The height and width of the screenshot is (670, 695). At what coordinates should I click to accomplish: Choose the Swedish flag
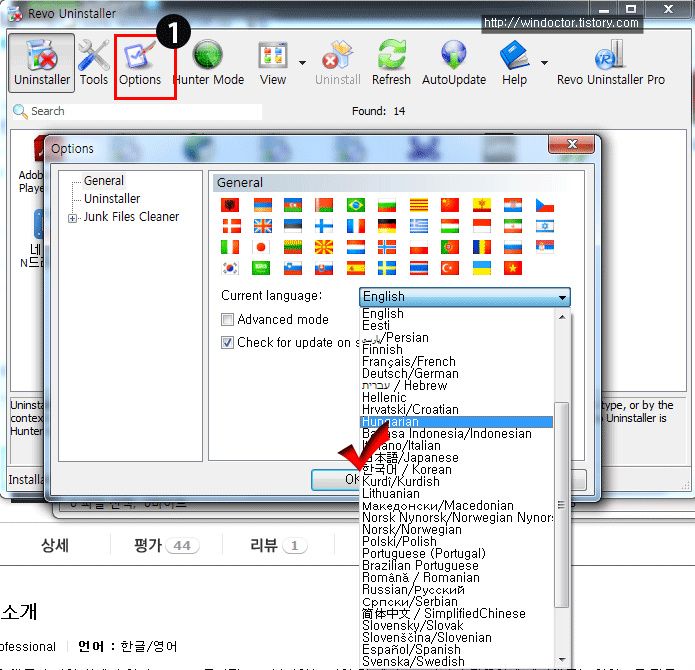pos(387,268)
